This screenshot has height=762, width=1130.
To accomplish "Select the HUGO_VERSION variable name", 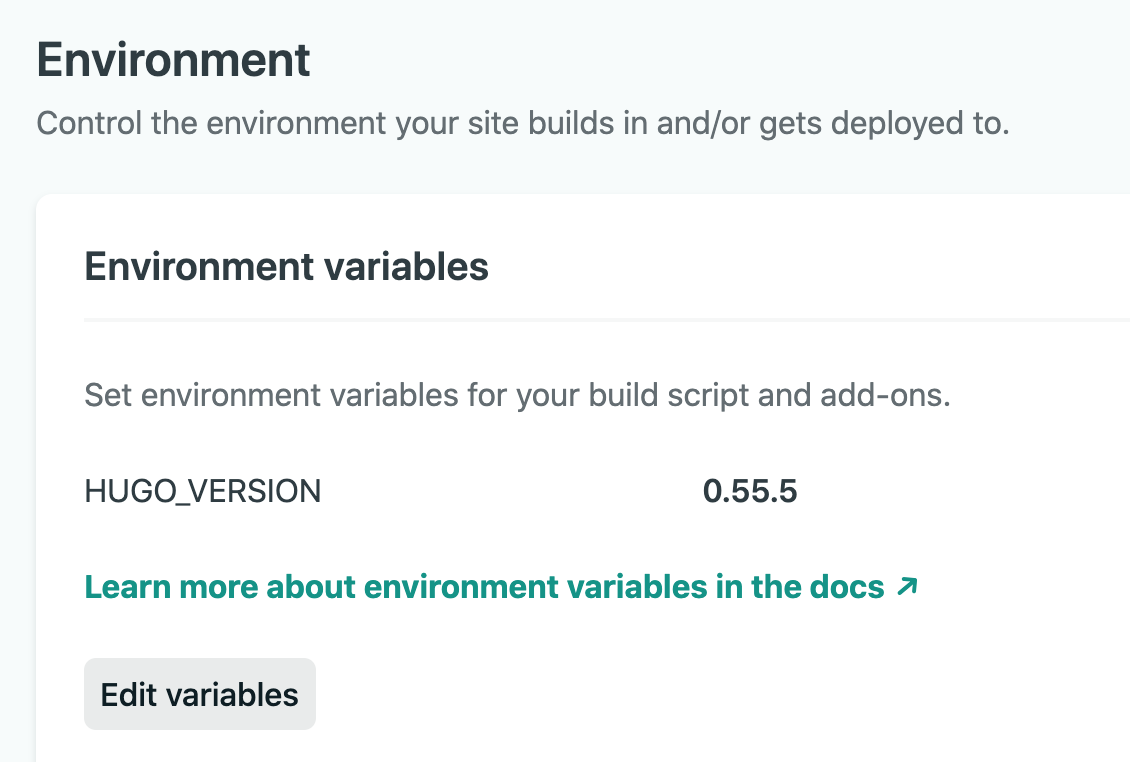I will click(202, 491).
